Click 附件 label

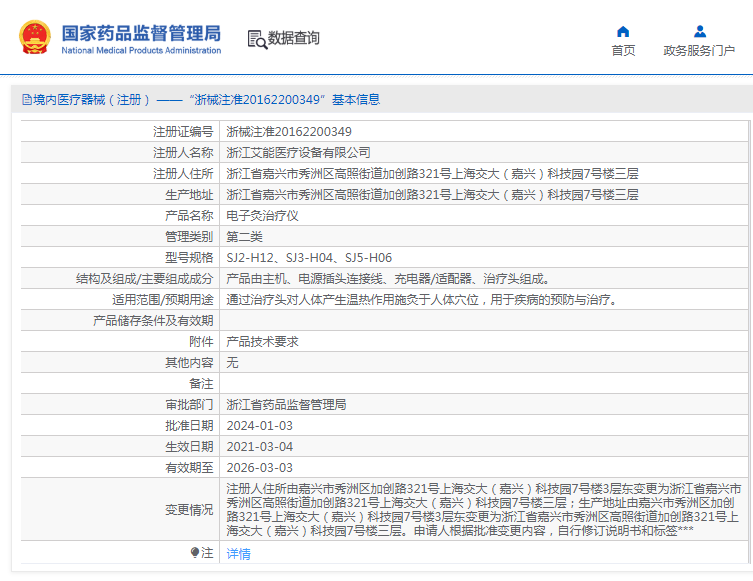coord(201,342)
